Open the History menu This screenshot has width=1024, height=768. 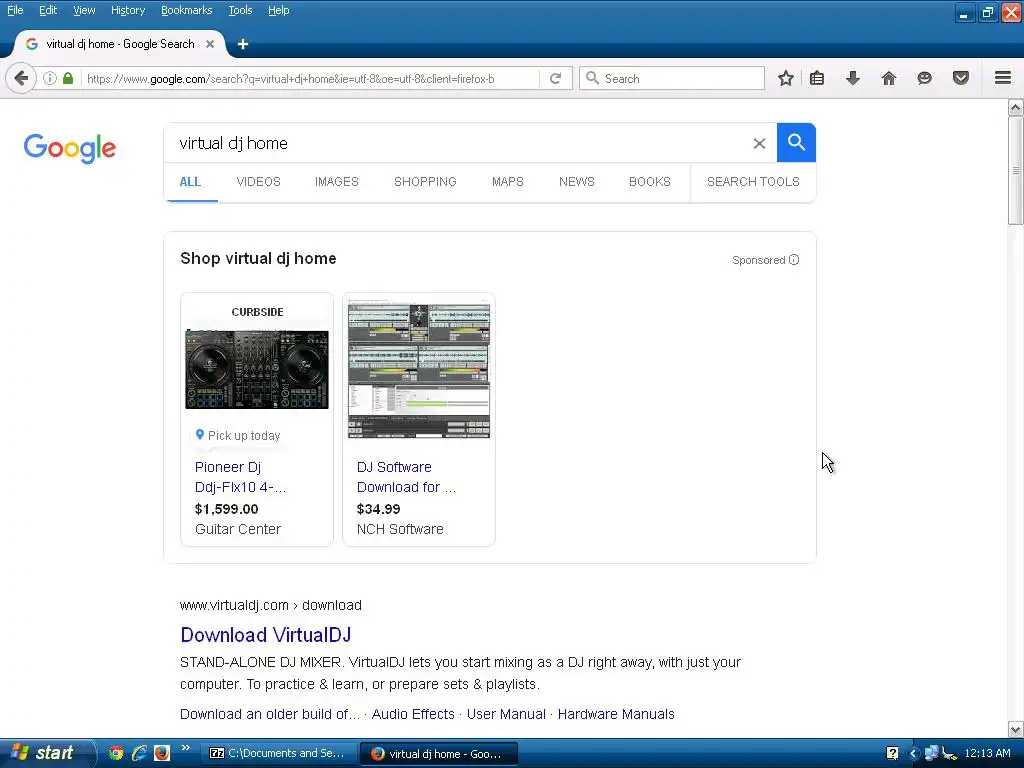pos(128,10)
